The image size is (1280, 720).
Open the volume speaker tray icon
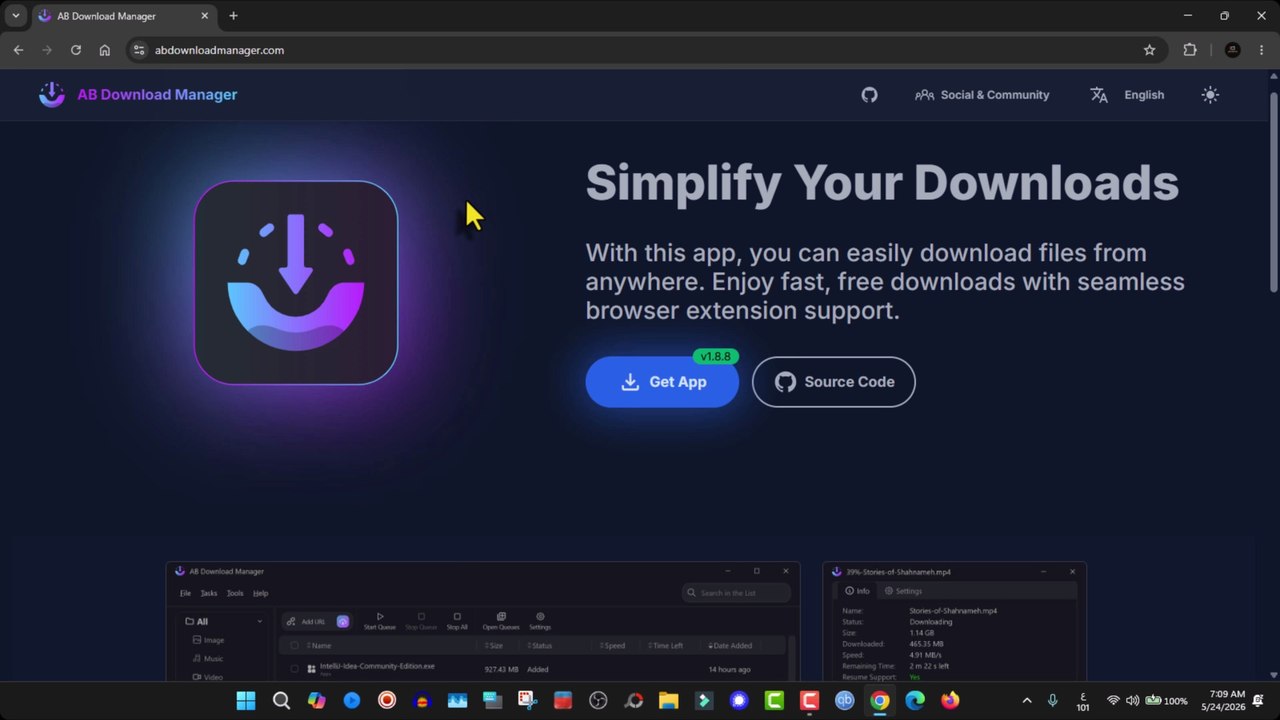coord(1132,701)
